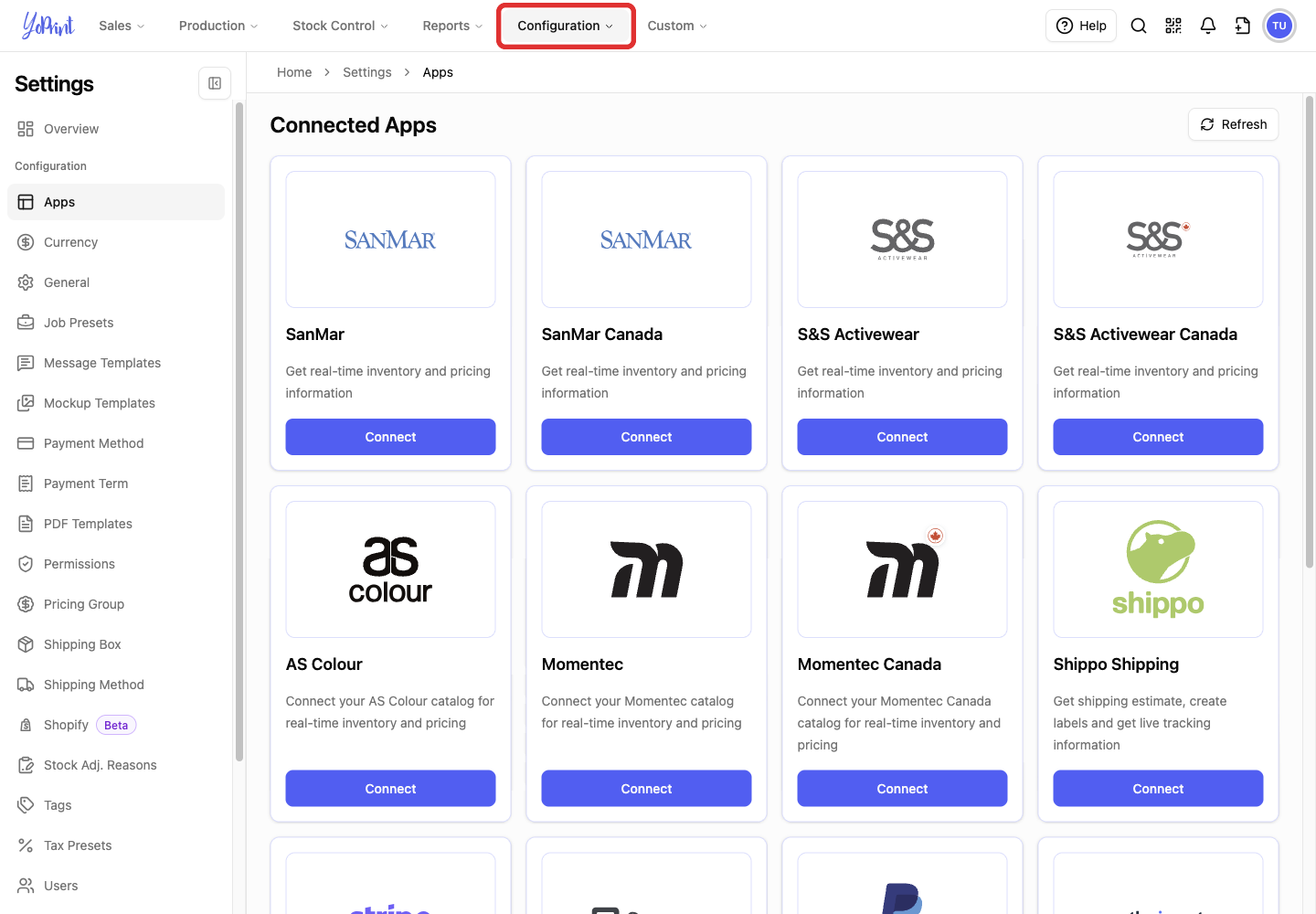The image size is (1316, 914).
Task: Click the Tax Presets percent icon
Action: [26, 845]
